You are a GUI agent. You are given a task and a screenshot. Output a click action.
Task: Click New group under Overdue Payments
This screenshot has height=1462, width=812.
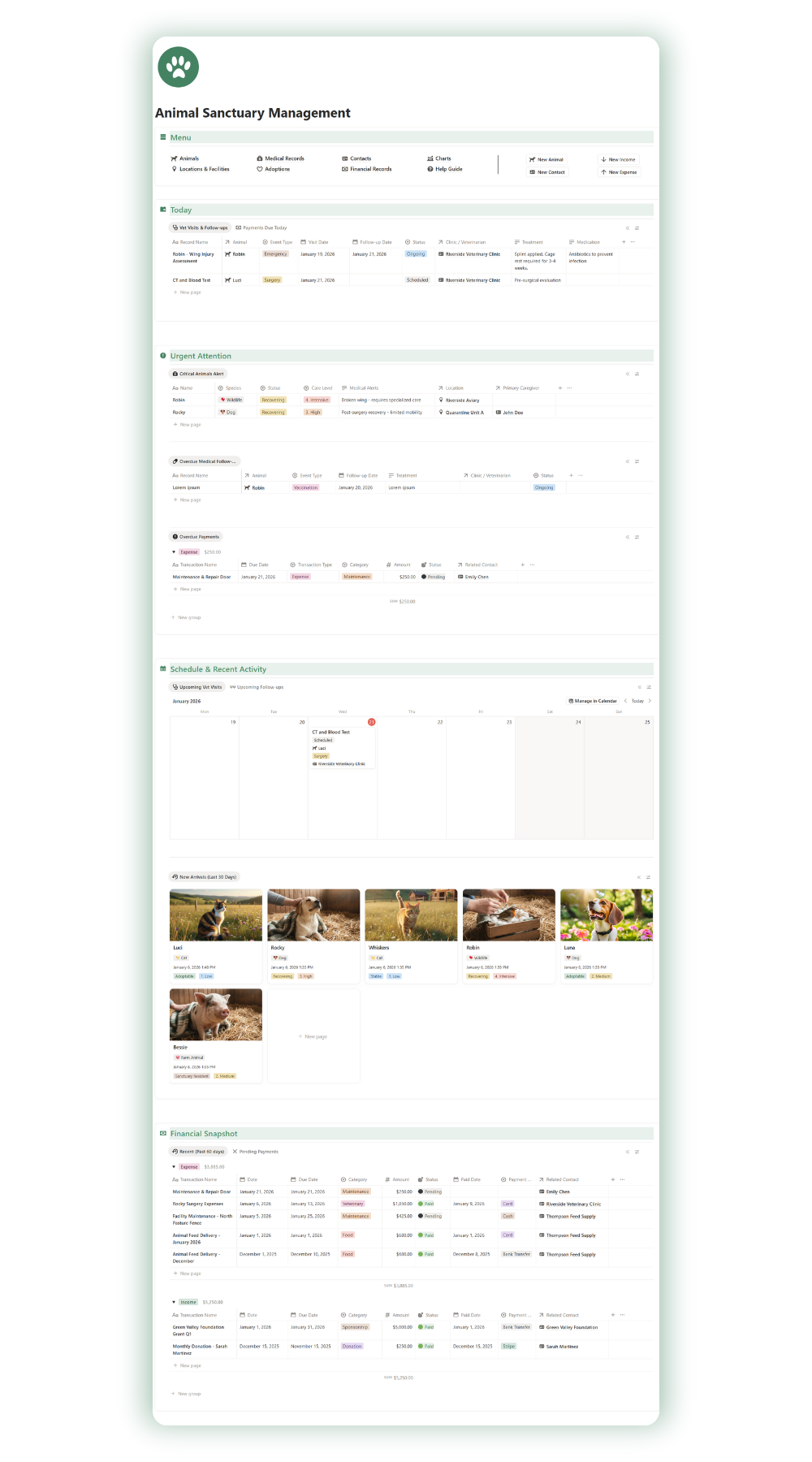tap(186, 617)
